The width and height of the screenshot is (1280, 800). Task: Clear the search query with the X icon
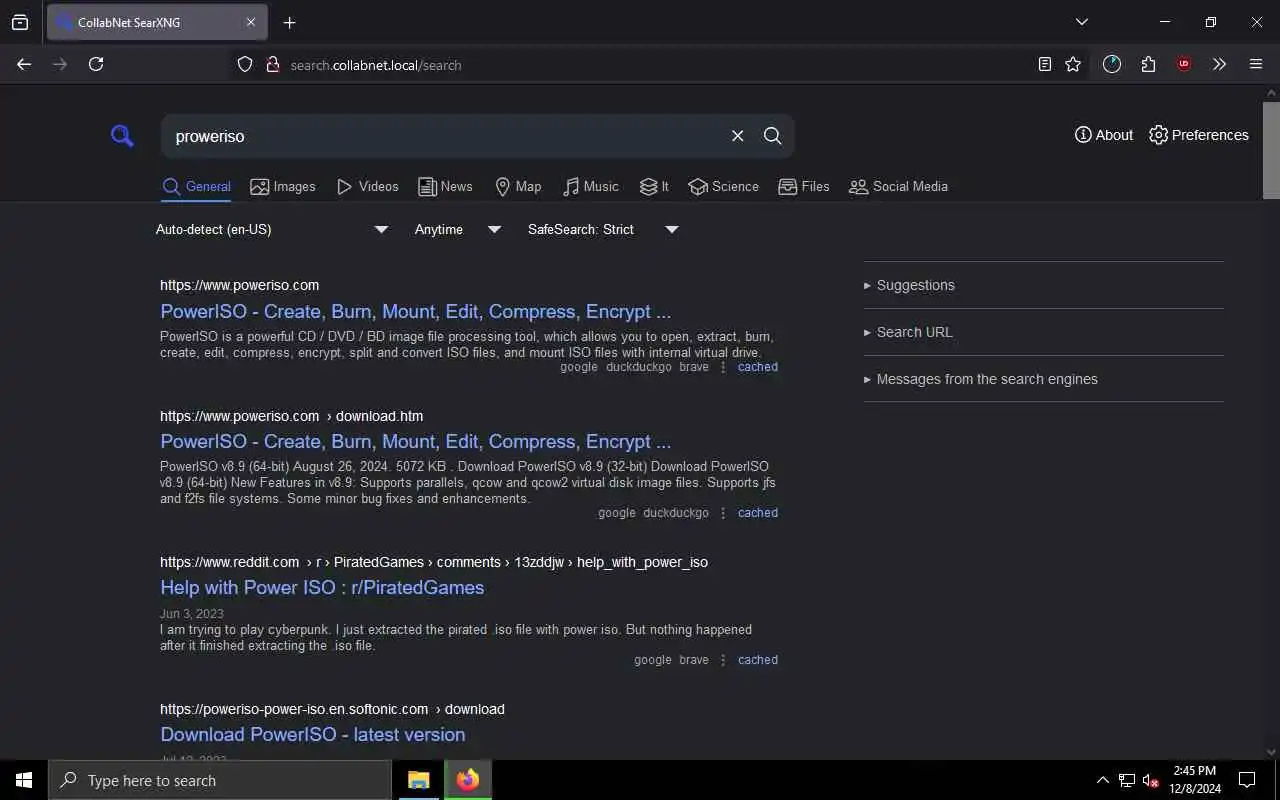point(737,136)
